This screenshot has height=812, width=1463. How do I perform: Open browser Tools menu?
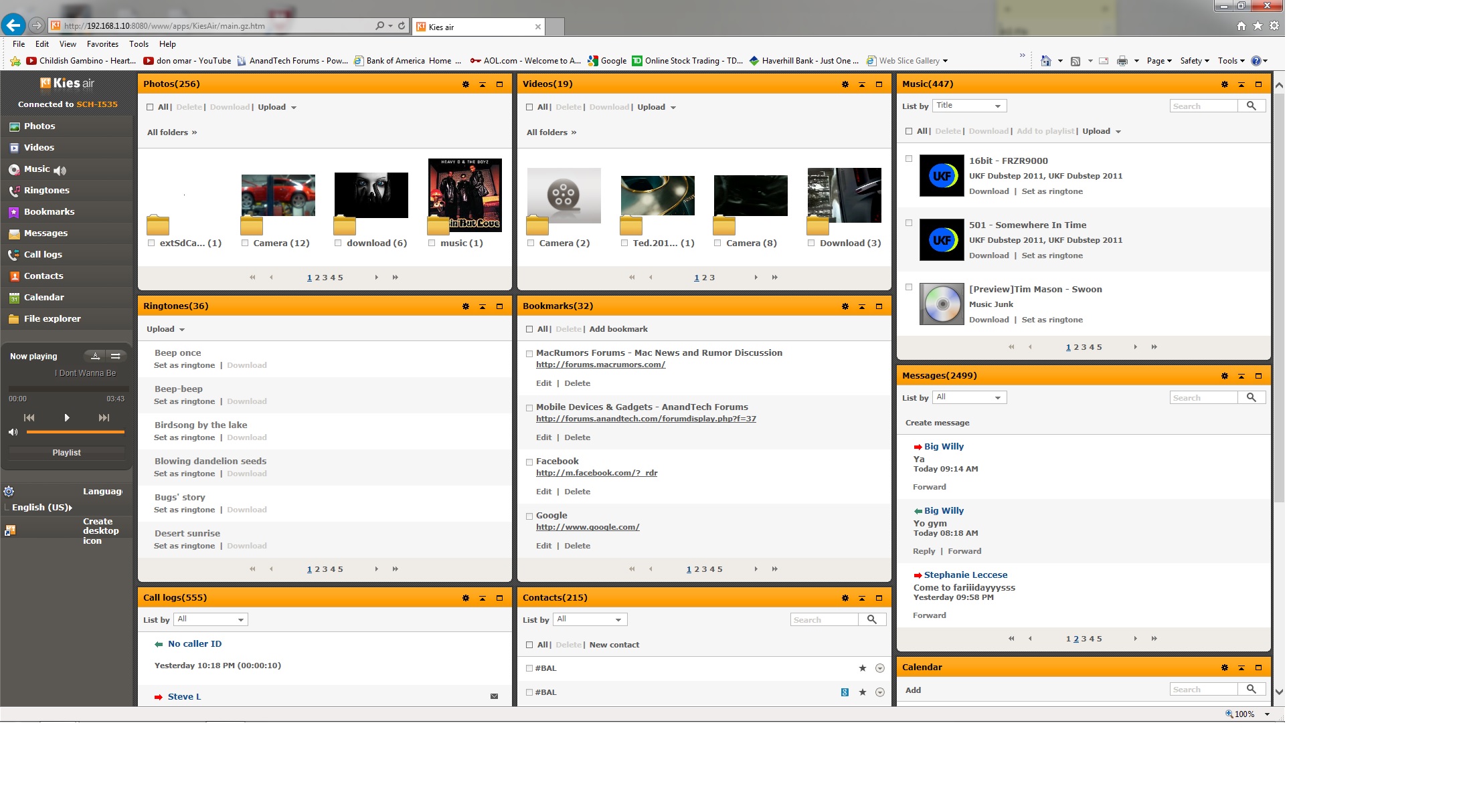pyautogui.click(x=139, y=44)
